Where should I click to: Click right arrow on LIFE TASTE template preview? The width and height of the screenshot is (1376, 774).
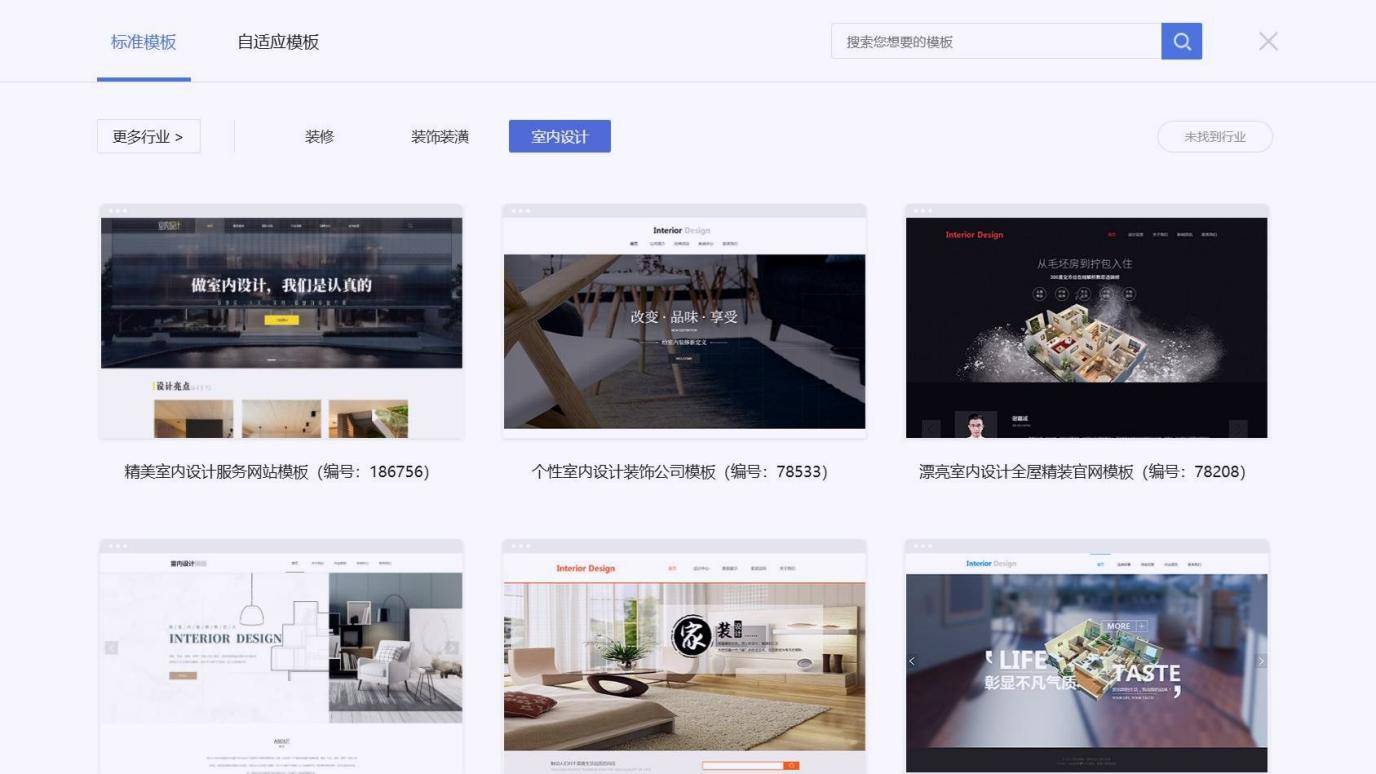[x=1260, y=661]
